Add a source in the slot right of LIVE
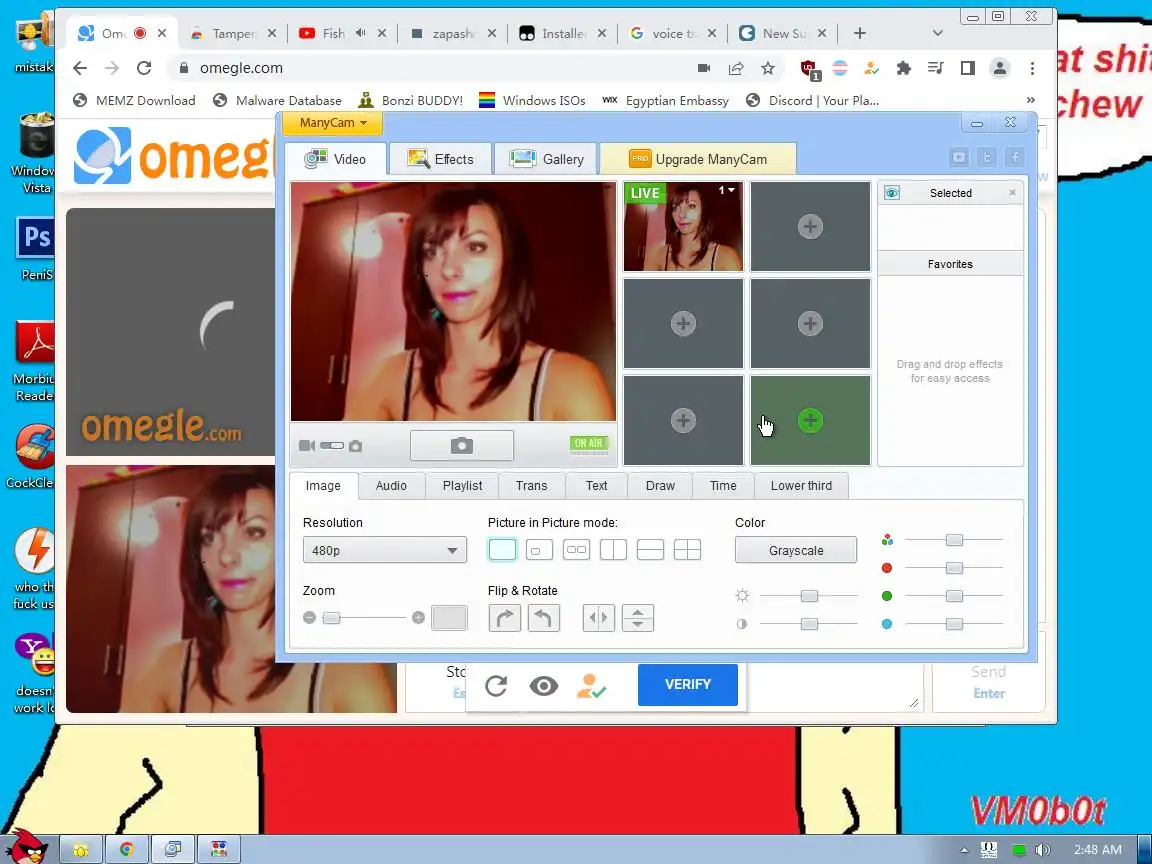This screenshot has width=1152, height=864. click(810, 226)
